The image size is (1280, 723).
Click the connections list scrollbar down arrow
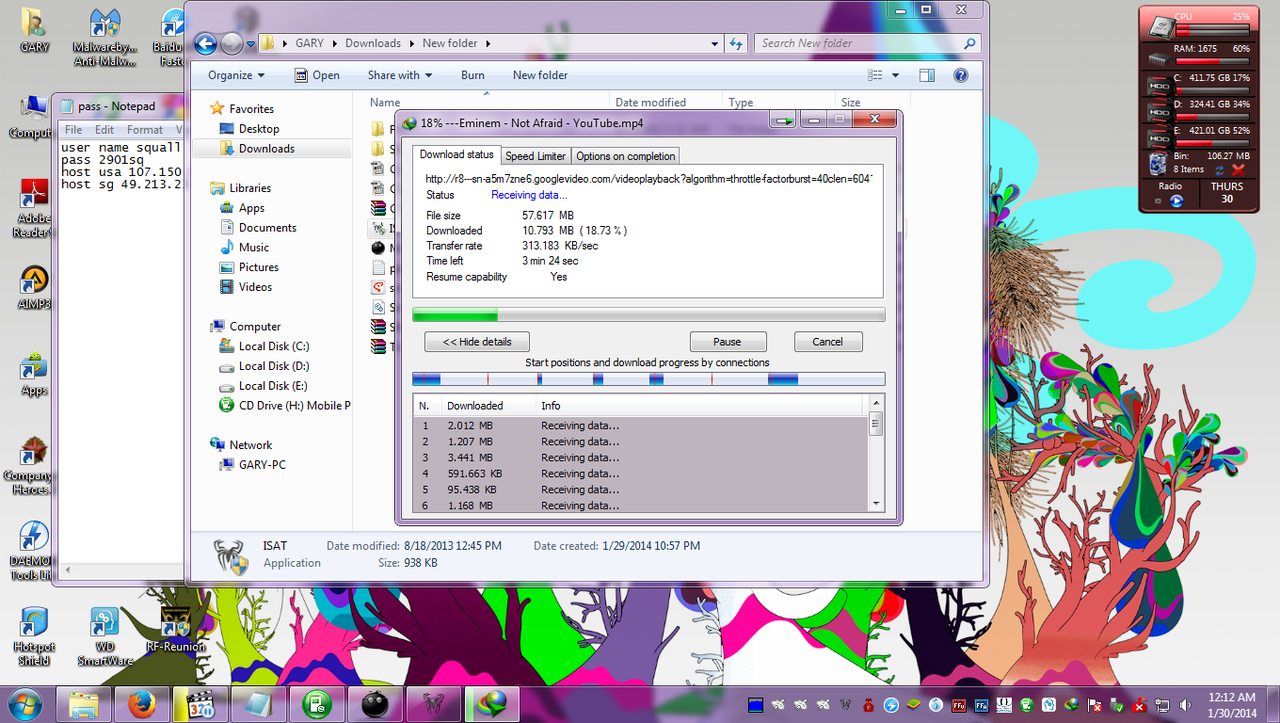pos(876,504)
